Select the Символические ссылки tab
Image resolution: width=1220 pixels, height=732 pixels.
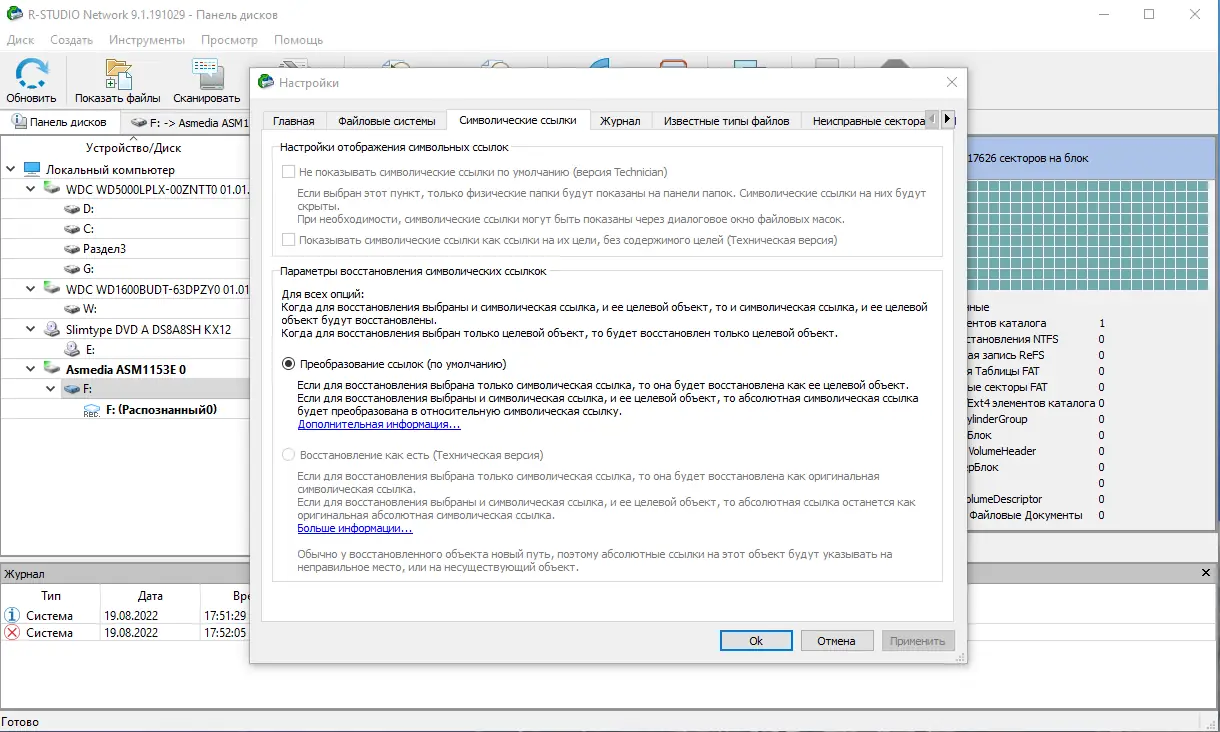pyautogui.click(x=518, y=120)
